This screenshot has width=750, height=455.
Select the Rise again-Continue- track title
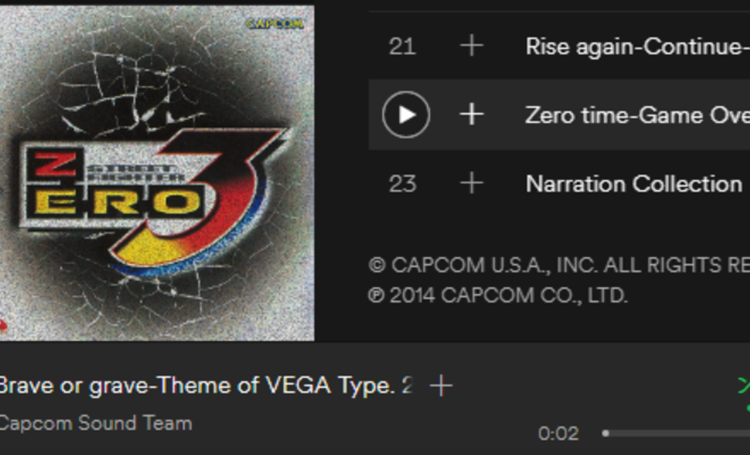point(636,46)
